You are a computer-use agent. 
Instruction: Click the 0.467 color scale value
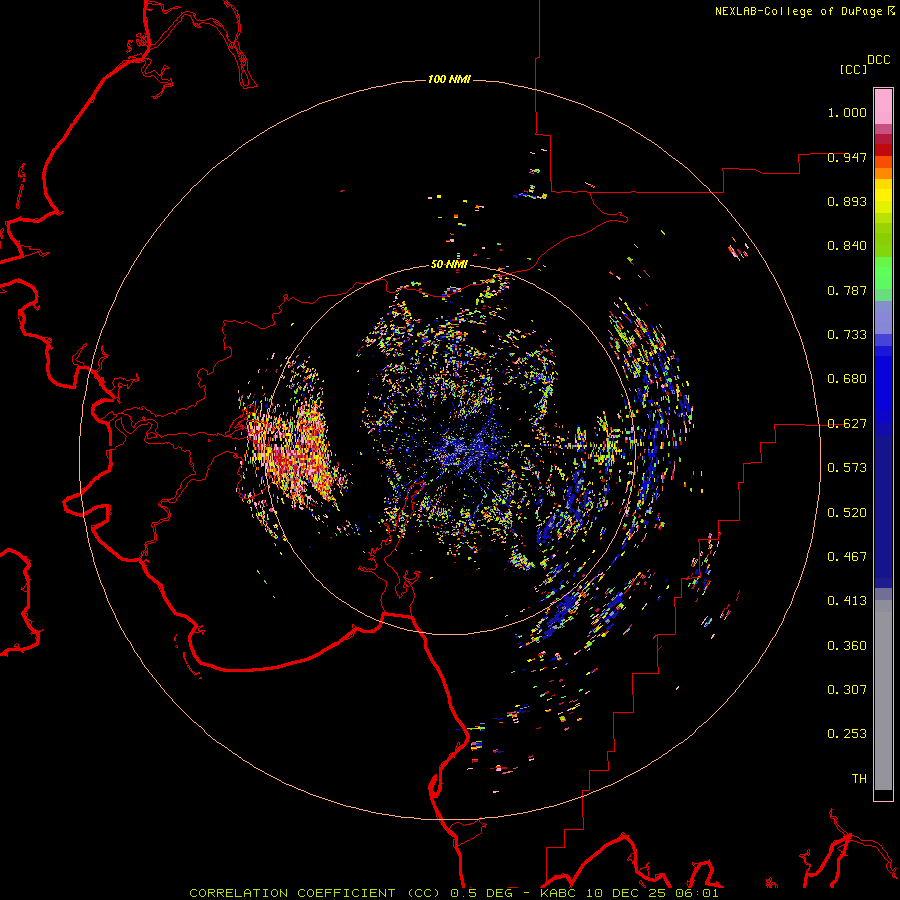[x=847, y=557]
